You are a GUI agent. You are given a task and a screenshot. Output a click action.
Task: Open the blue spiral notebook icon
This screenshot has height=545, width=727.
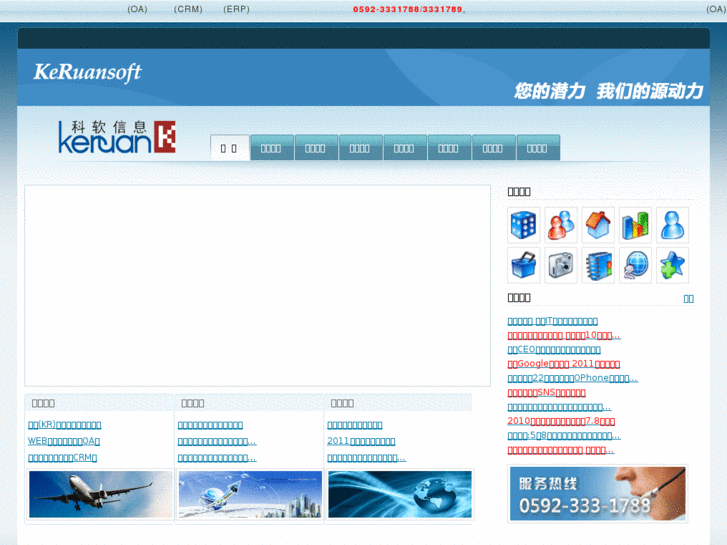pos(598,265)
